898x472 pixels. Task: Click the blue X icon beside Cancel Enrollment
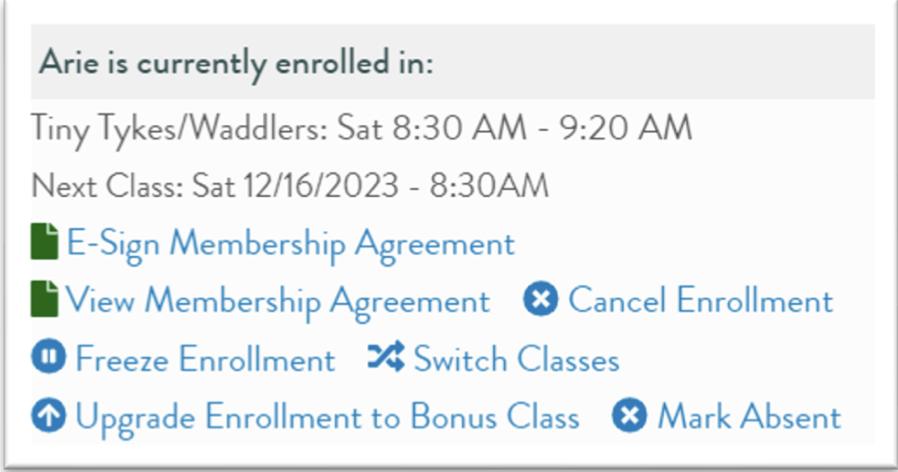(541, 300)
